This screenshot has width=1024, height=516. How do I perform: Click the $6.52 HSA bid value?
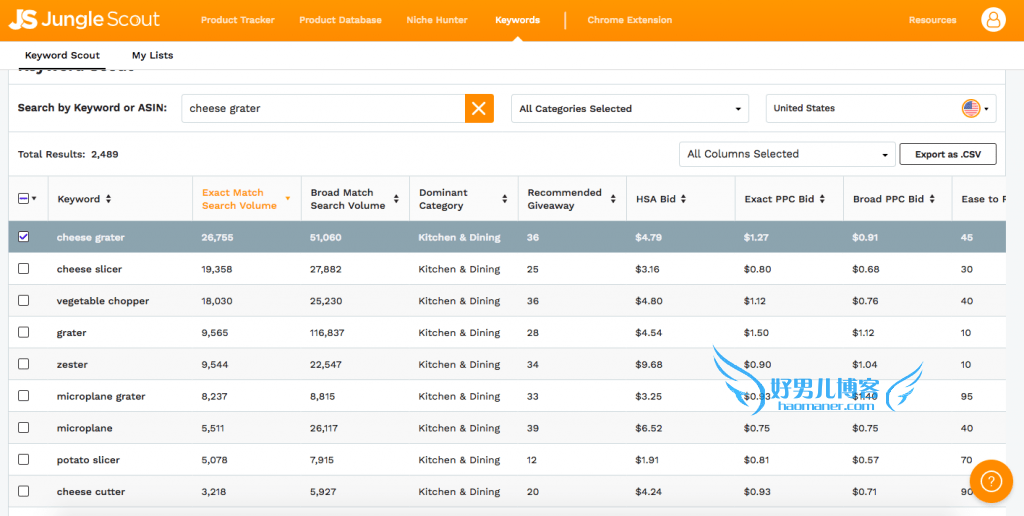pyautogui.click(x=648, y=428)
